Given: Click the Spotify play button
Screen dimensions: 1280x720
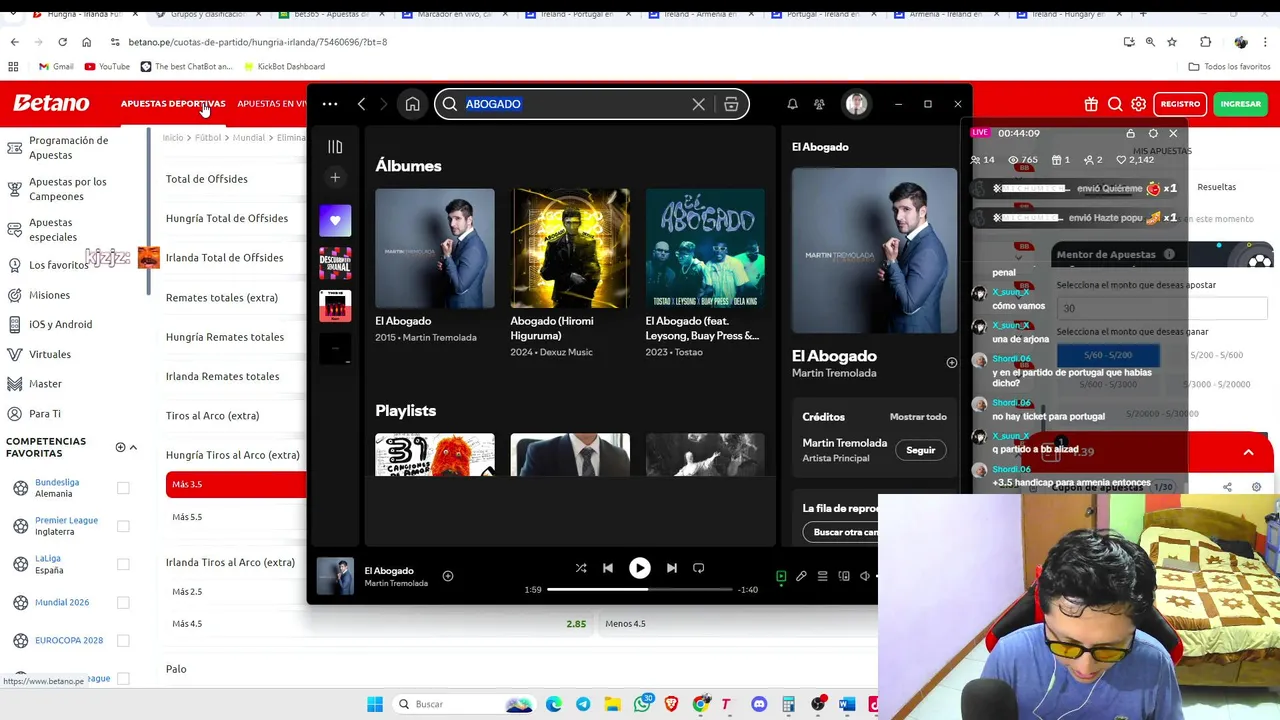Looking at the screenshot, I should [x=639, y=568].
